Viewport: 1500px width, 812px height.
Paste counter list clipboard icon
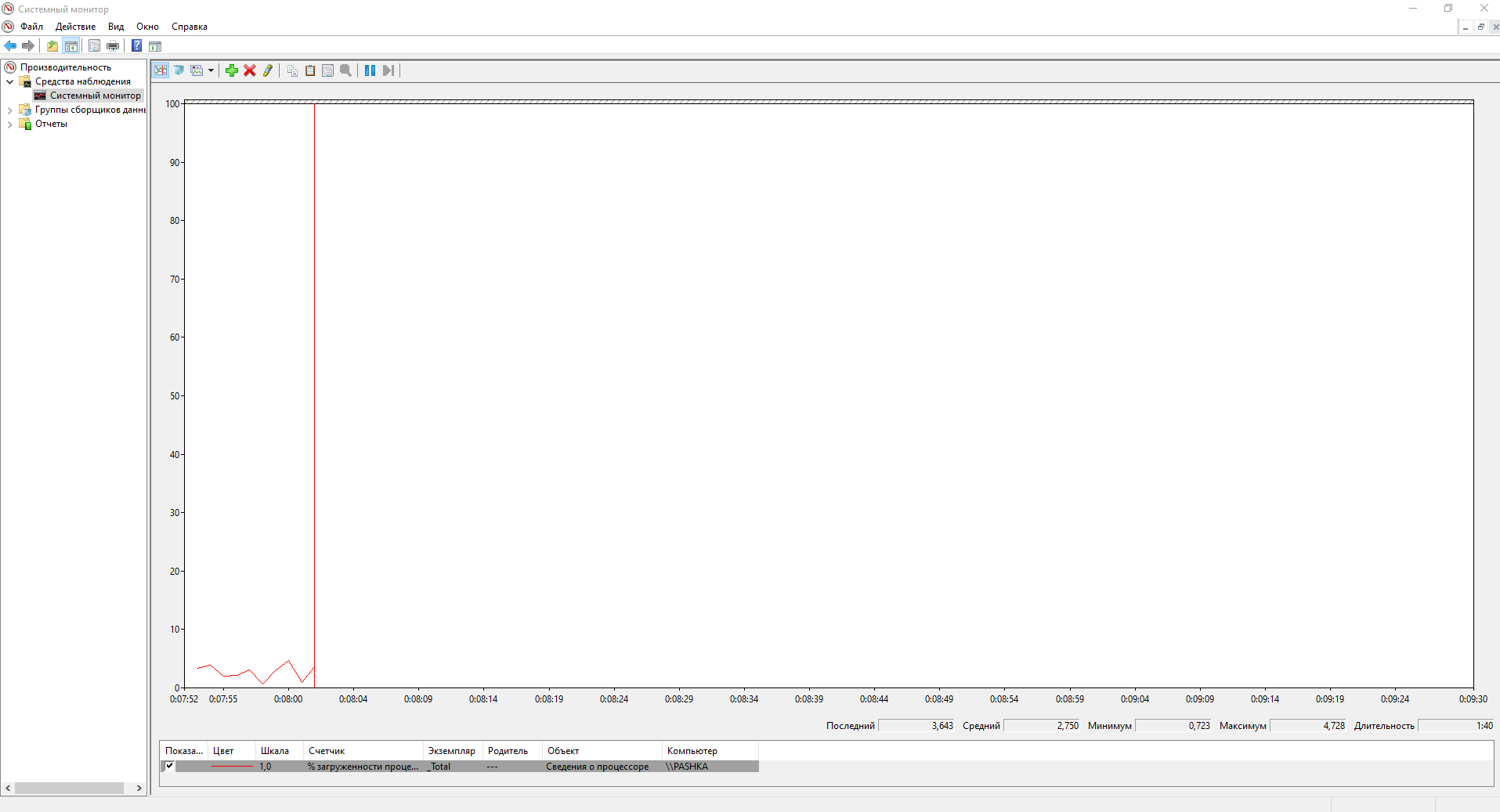310,70
